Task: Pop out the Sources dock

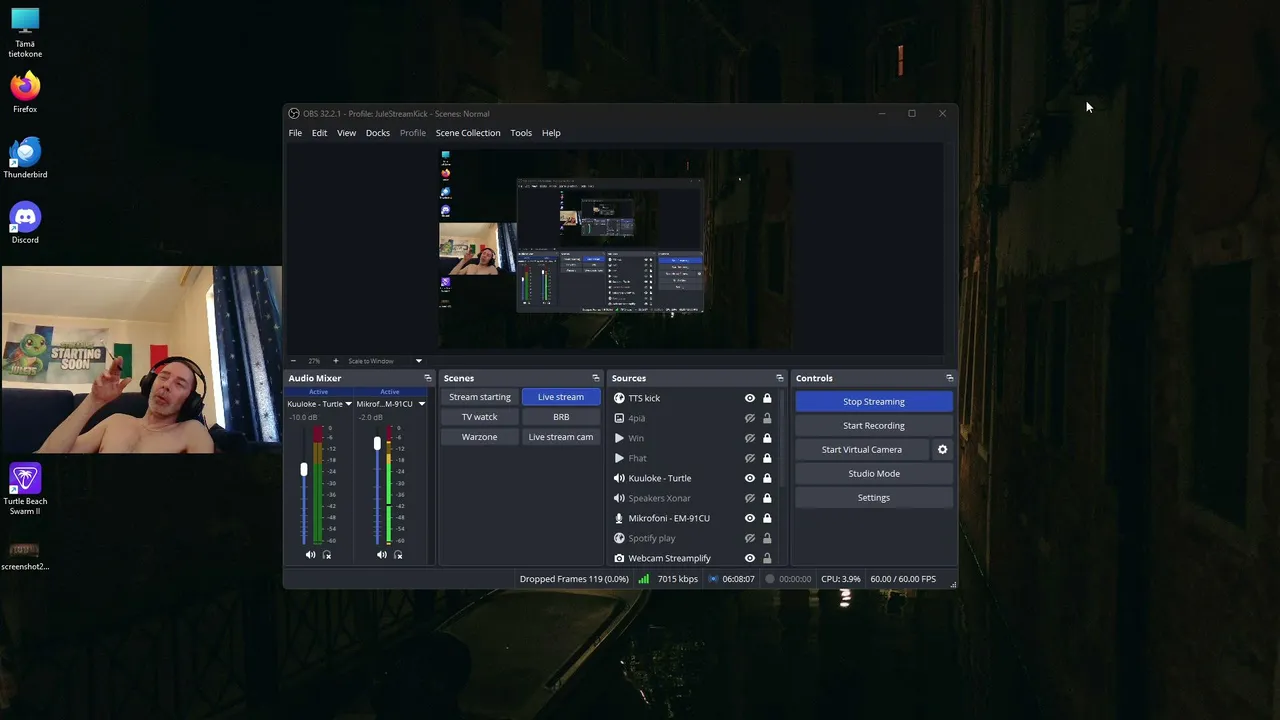Action: tap(780, 378)
